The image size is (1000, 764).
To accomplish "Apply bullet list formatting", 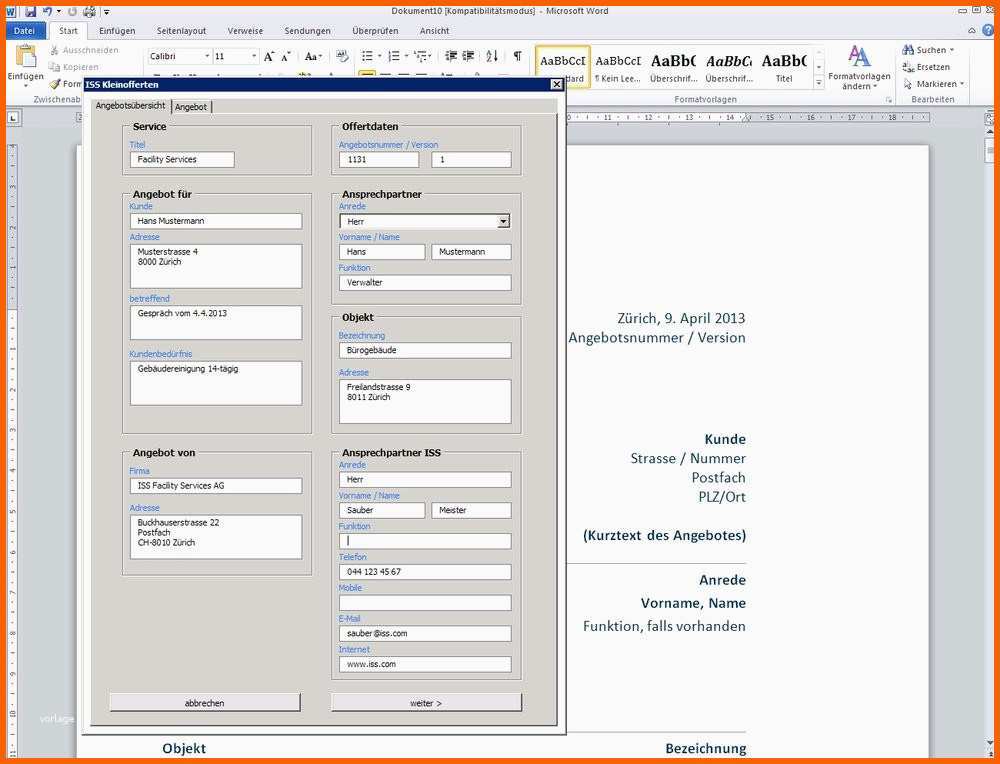I will click(367, 57).
